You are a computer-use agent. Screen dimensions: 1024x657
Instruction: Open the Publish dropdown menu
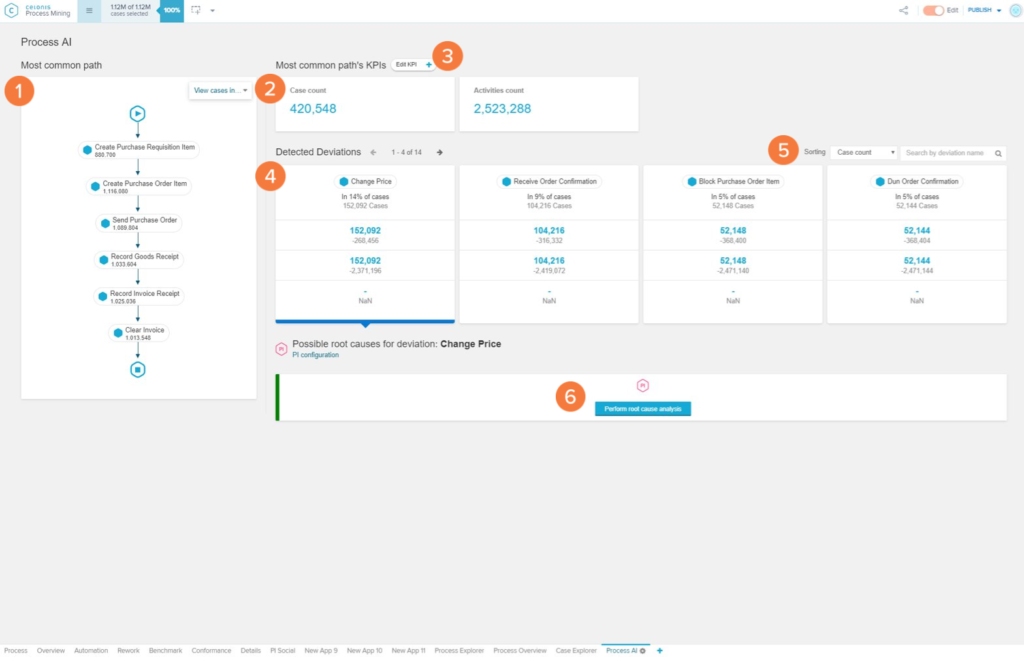(x=984, y=10)
